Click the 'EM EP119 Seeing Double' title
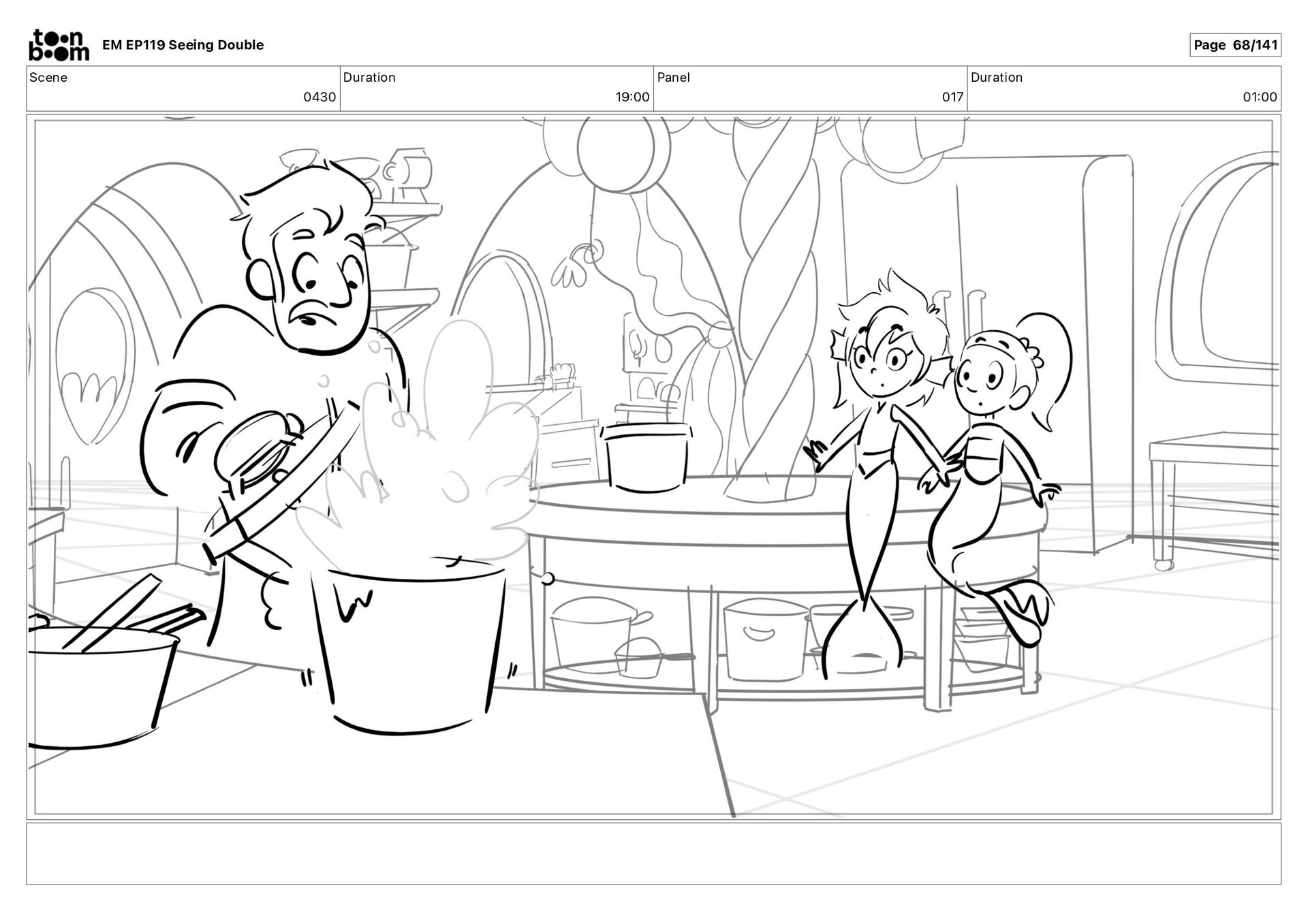The width and height of the screenshot is (1308, 924). 183,45
